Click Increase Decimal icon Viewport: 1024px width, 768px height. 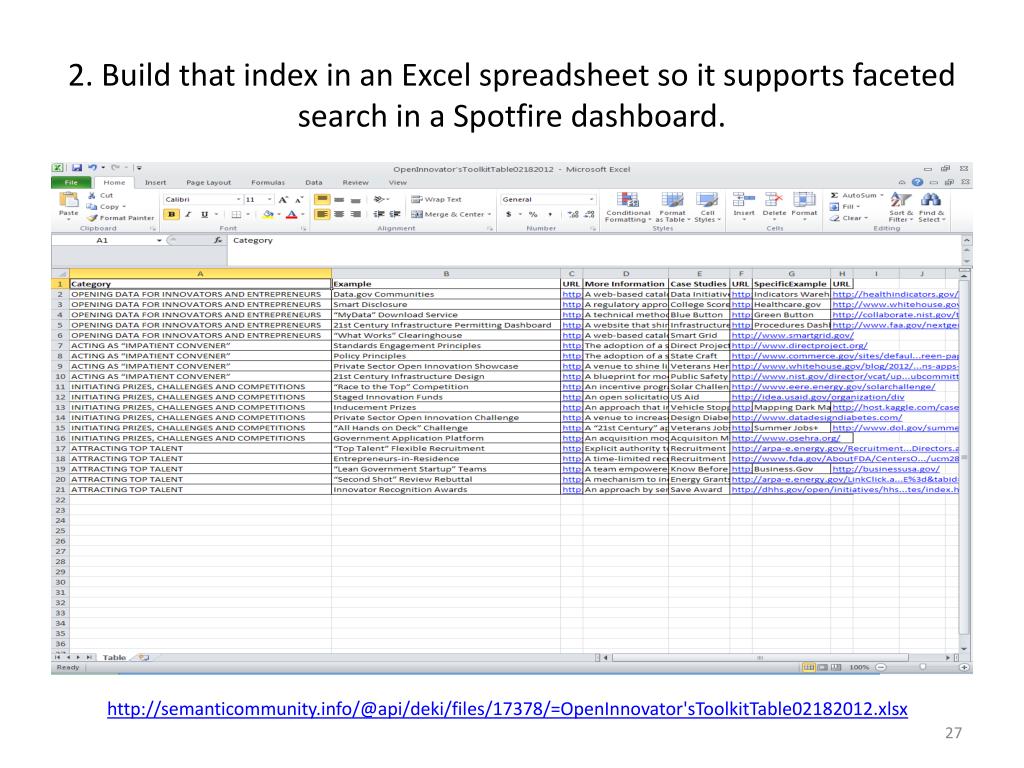point(573,214)
